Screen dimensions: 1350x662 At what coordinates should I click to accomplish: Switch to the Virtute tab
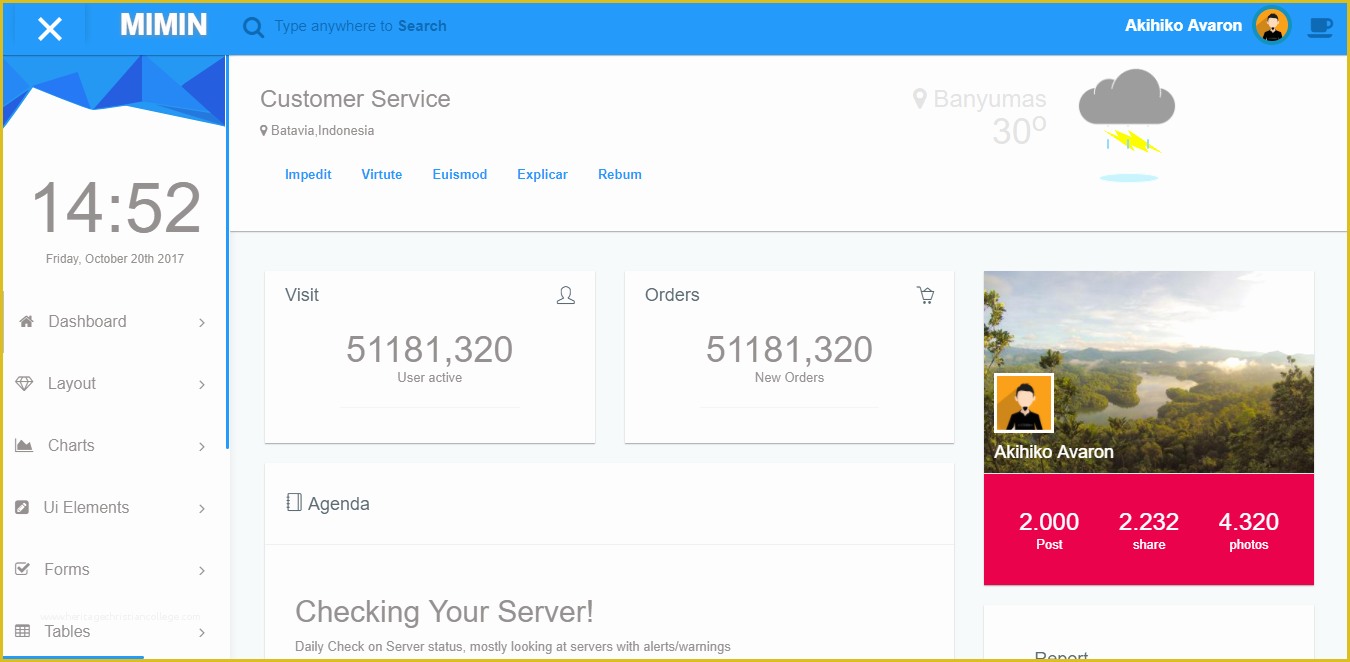(x=381, y=174)
